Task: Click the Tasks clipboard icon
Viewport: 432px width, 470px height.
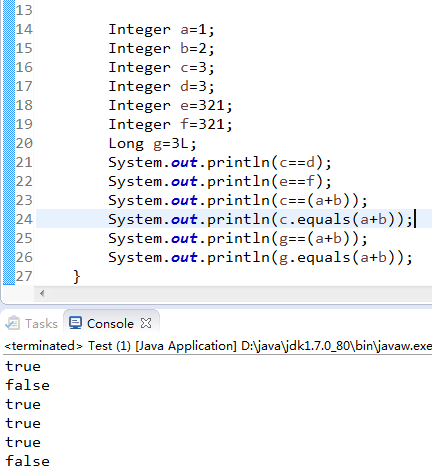Action: [13, 323]
